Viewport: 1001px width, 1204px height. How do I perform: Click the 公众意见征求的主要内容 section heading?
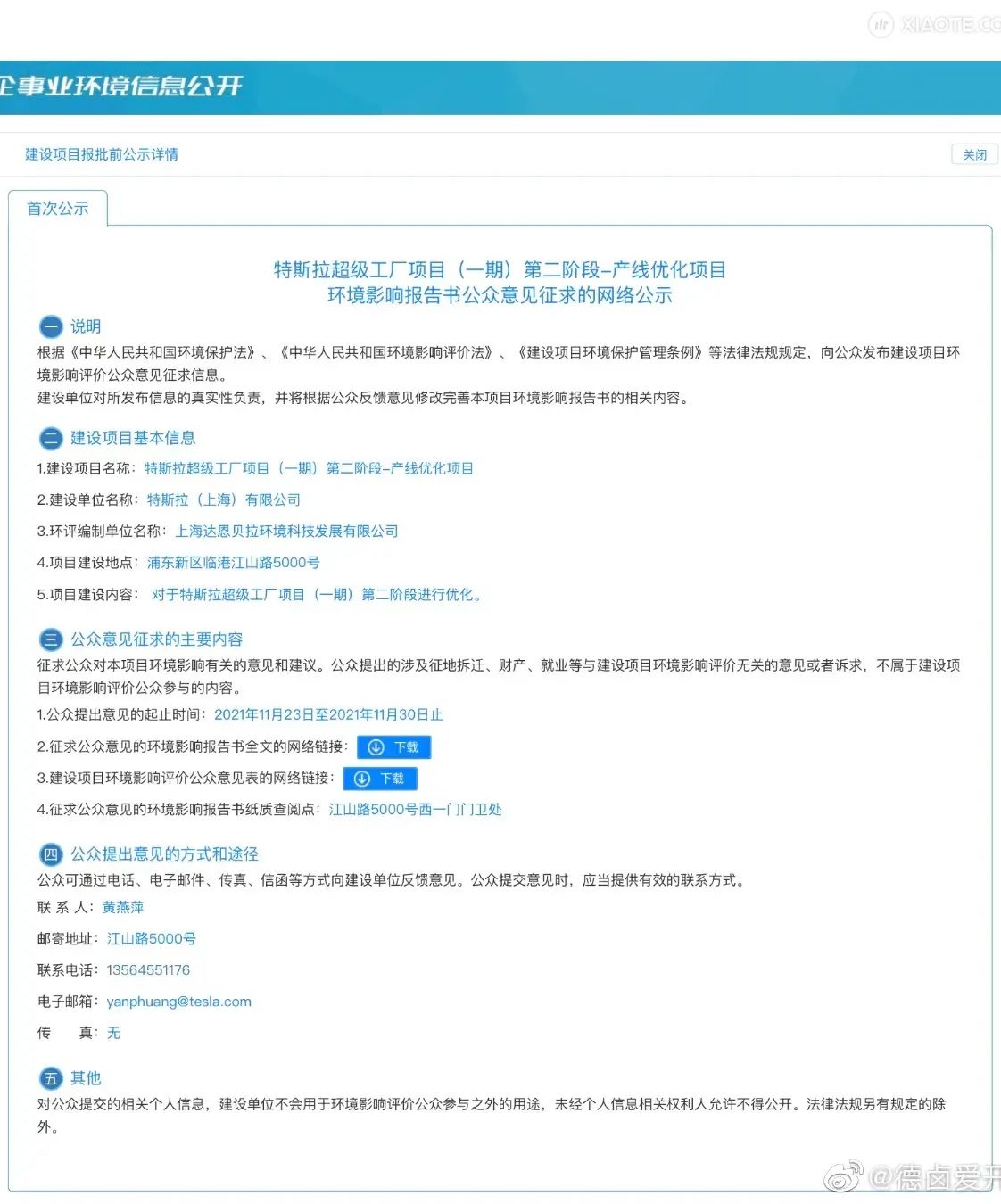pyautogui.click(x=157, y=639)
